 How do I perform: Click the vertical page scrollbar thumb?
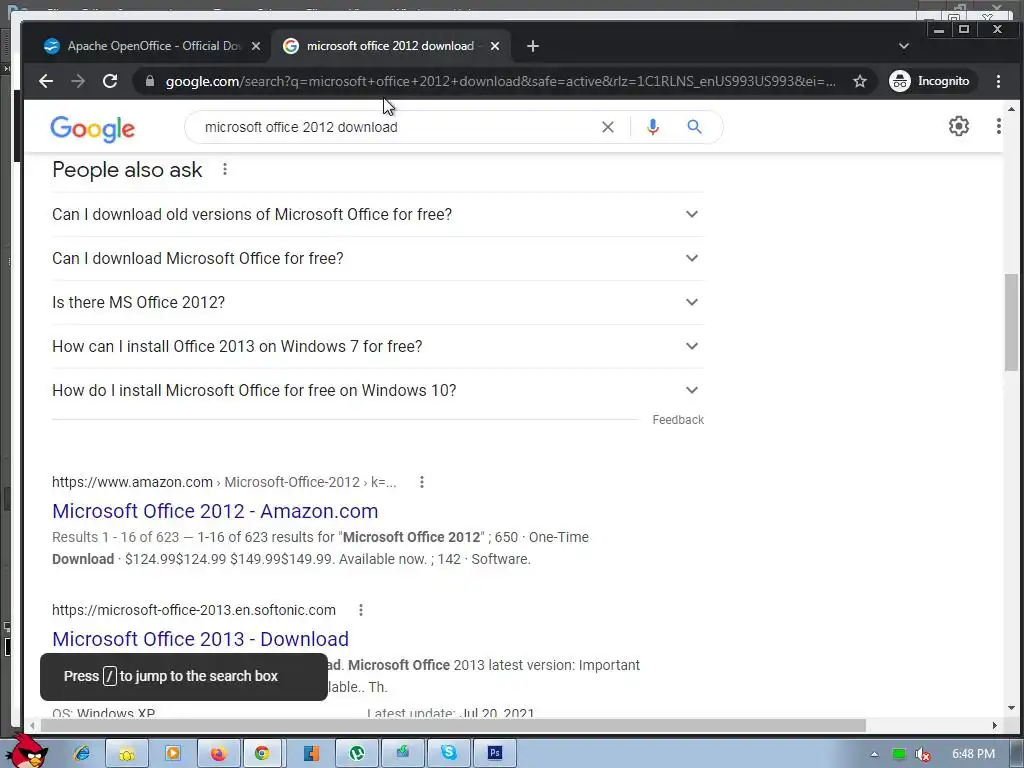(x=1011, y=322)
